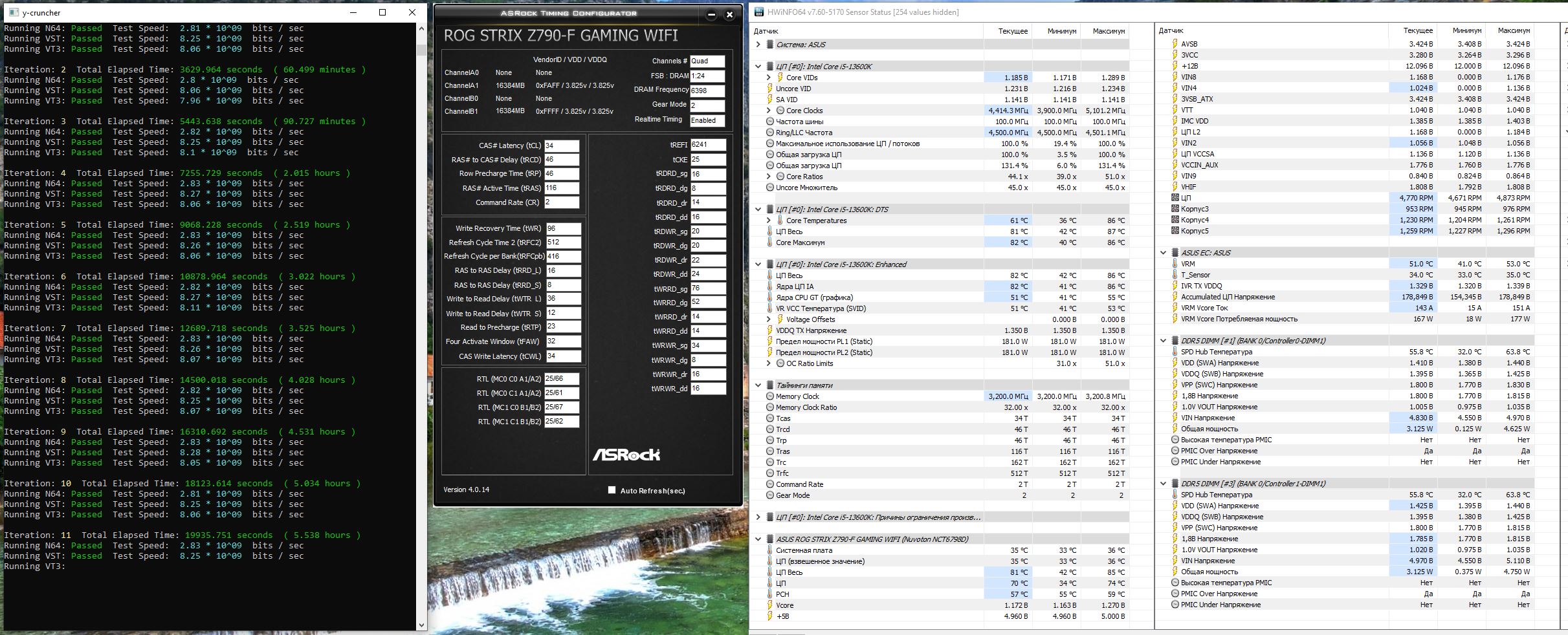Click the DIMM #1 Высокая температура PMIC icon

pos(1175,440)
